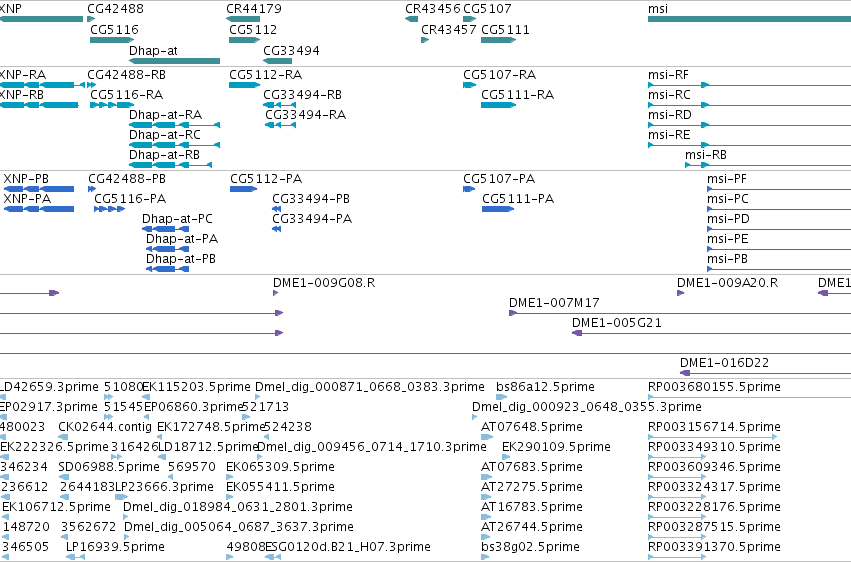Select the msi-PD protein label
The width and height of the screenshot is (851, 562).
tap(728, 219)
